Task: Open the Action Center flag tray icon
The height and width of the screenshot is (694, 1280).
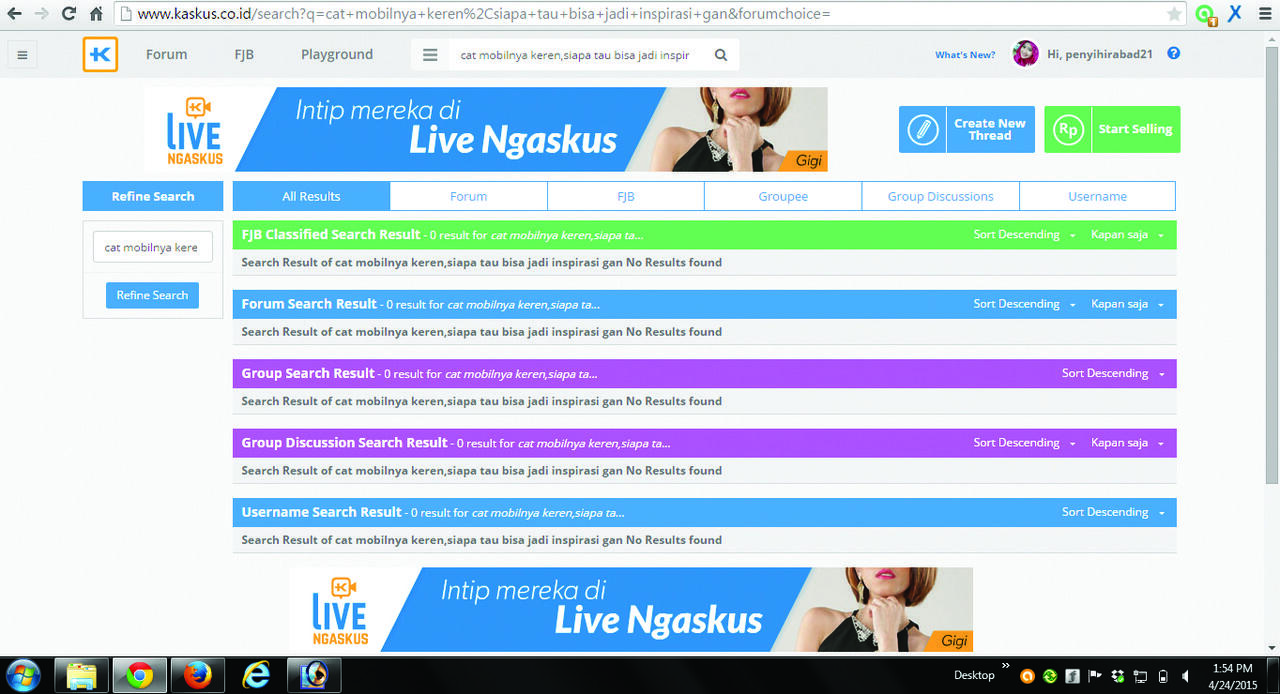Action: click(x=1094, y=676)
